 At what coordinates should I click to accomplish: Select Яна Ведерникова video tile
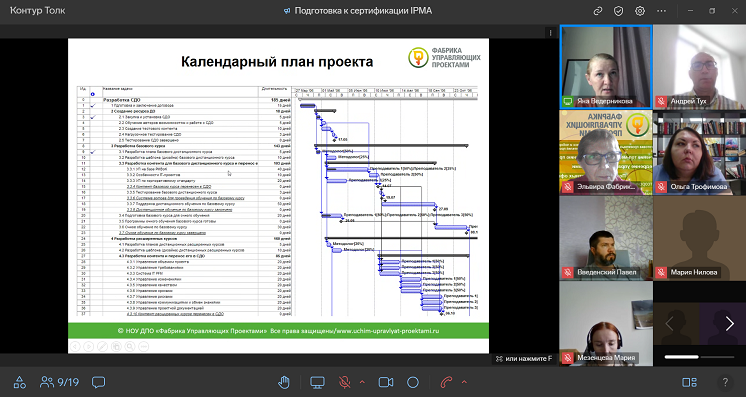point(606,67)
